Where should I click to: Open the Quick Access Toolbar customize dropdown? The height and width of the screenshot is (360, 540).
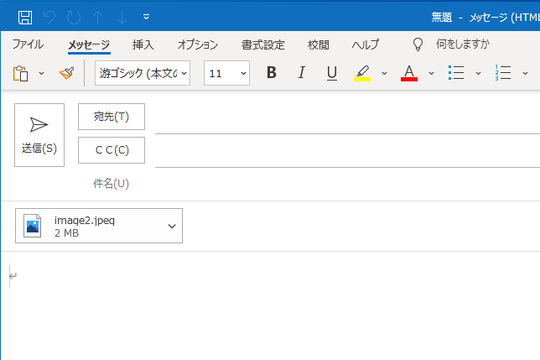[146, 17]
